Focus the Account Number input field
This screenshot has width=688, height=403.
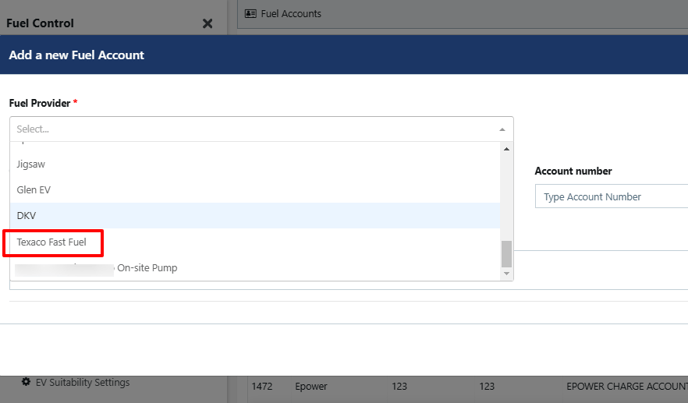click(x=612, y=196)
